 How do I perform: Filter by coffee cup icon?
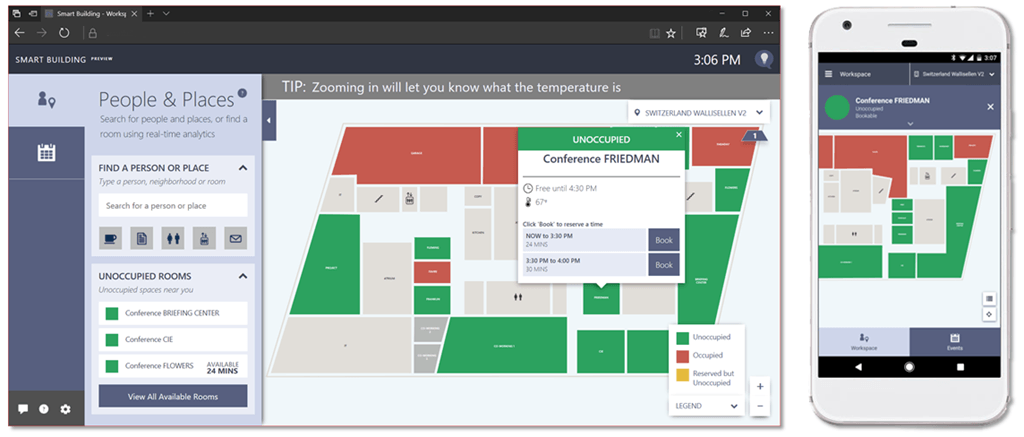(111, 238)
